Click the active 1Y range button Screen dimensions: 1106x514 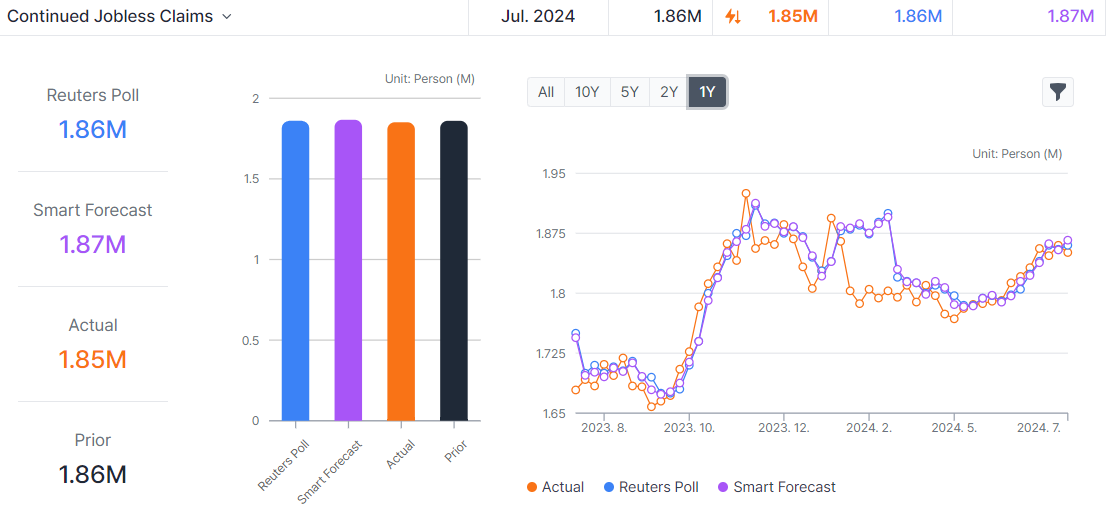click(707, 92)
